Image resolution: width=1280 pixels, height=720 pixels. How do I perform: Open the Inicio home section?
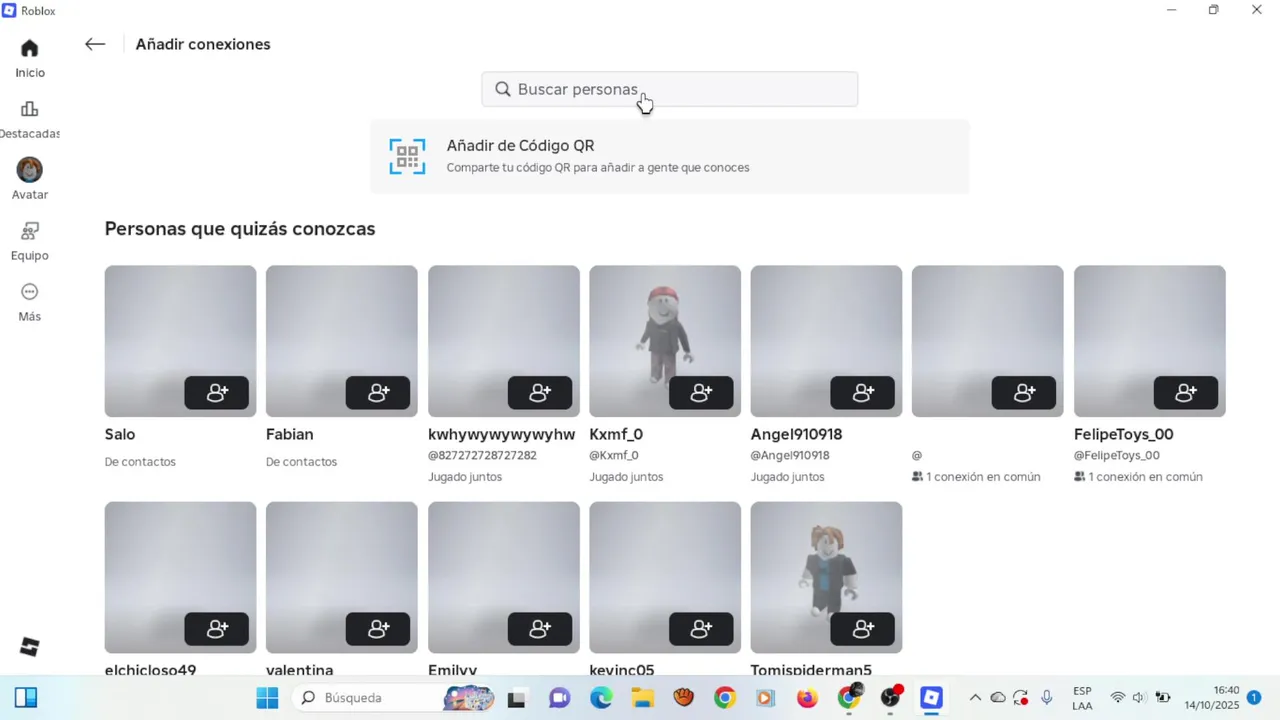point(30,58)
